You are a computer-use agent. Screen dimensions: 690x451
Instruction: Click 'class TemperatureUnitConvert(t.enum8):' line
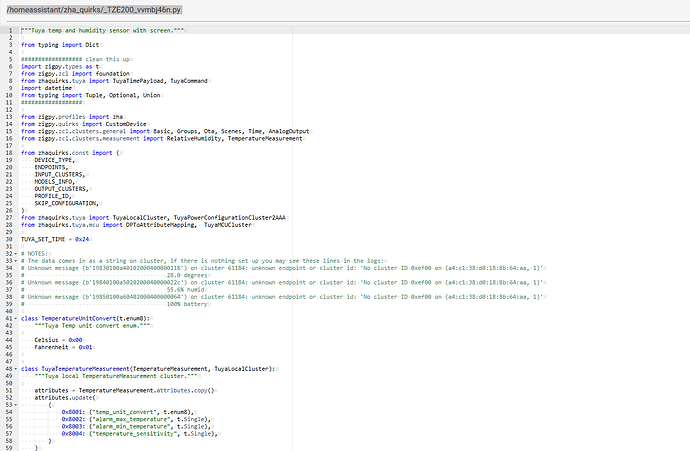tap(85, 319)
